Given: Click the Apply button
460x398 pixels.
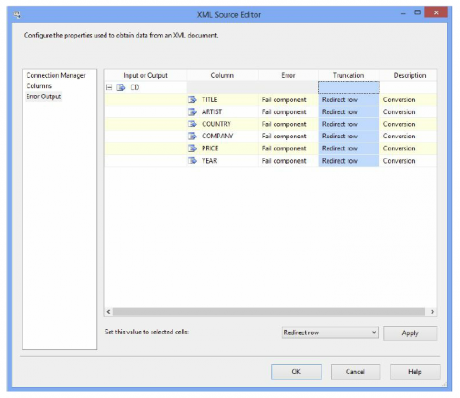Looking at the screenshot, I should point(410,333).
